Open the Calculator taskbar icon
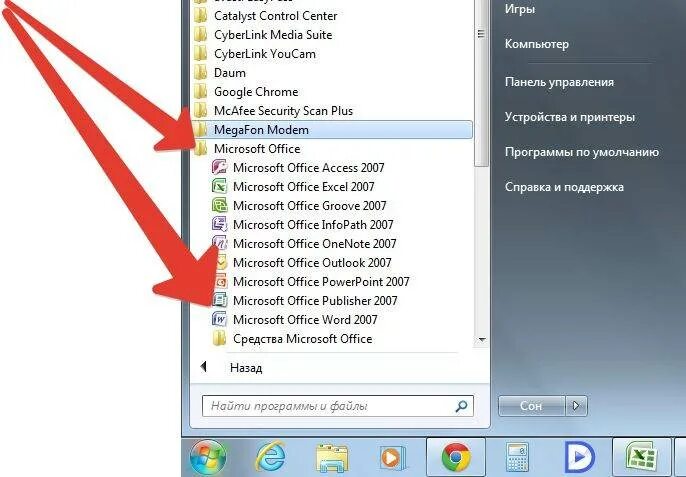Viewport: 686px width, 477px height. 518,458
